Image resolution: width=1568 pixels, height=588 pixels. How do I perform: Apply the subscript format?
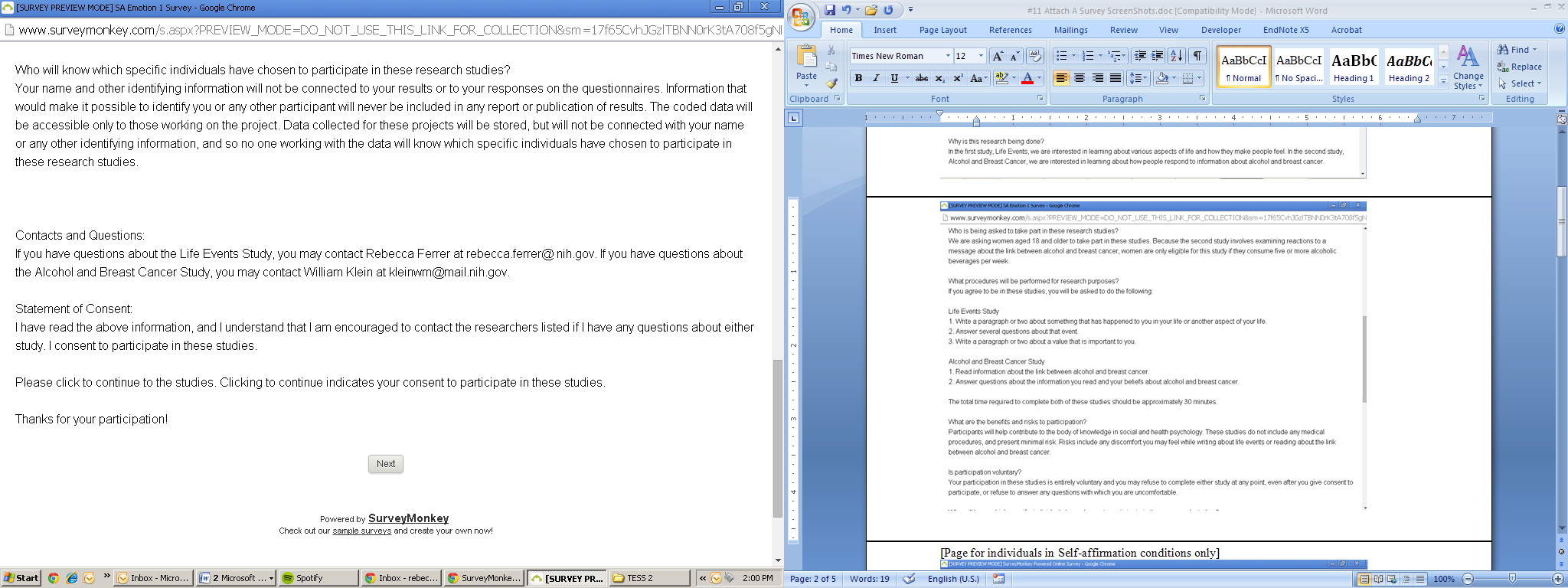click(x=940, y=78)
